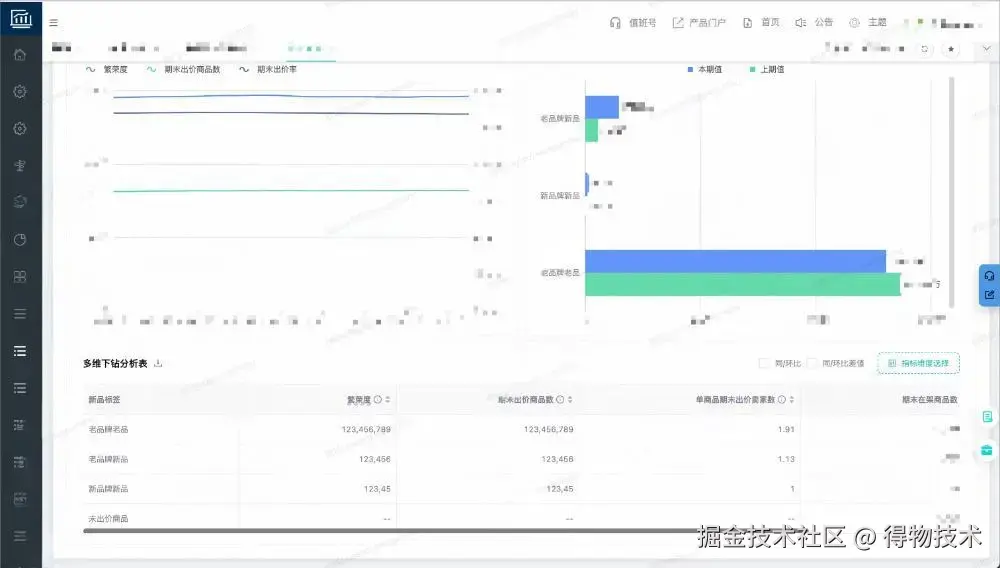
Task: Click the teal briefcase icon on right edge
Action: click(987, 450)
